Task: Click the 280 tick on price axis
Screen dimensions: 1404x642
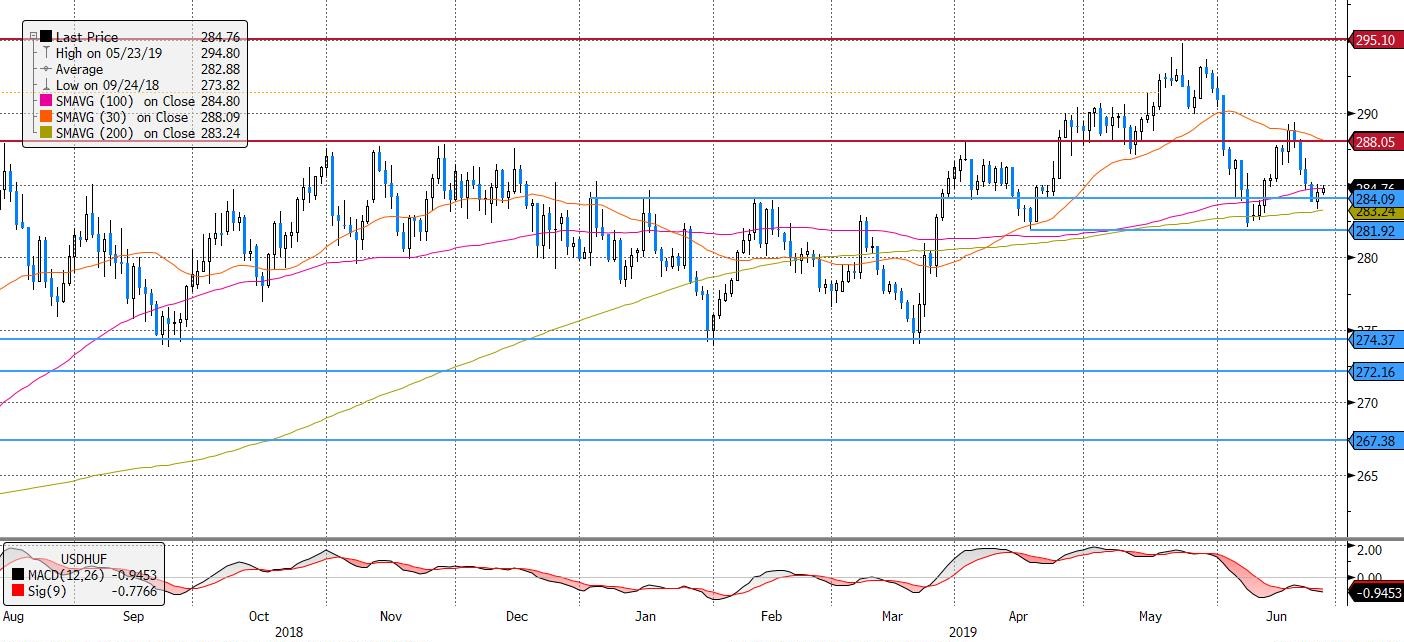Action: 1366,259
